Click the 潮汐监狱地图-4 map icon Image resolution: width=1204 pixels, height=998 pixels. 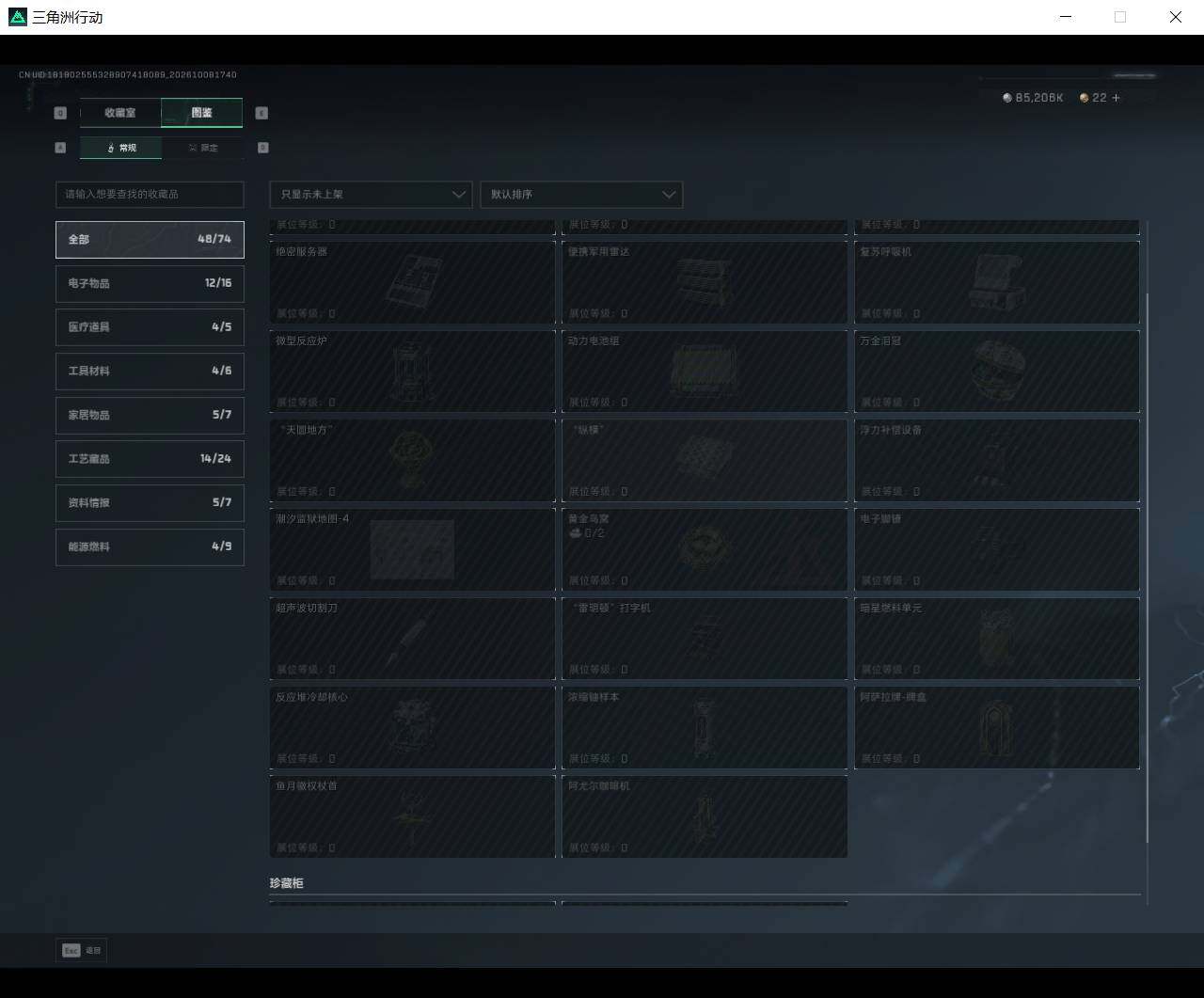pos(412,549)
